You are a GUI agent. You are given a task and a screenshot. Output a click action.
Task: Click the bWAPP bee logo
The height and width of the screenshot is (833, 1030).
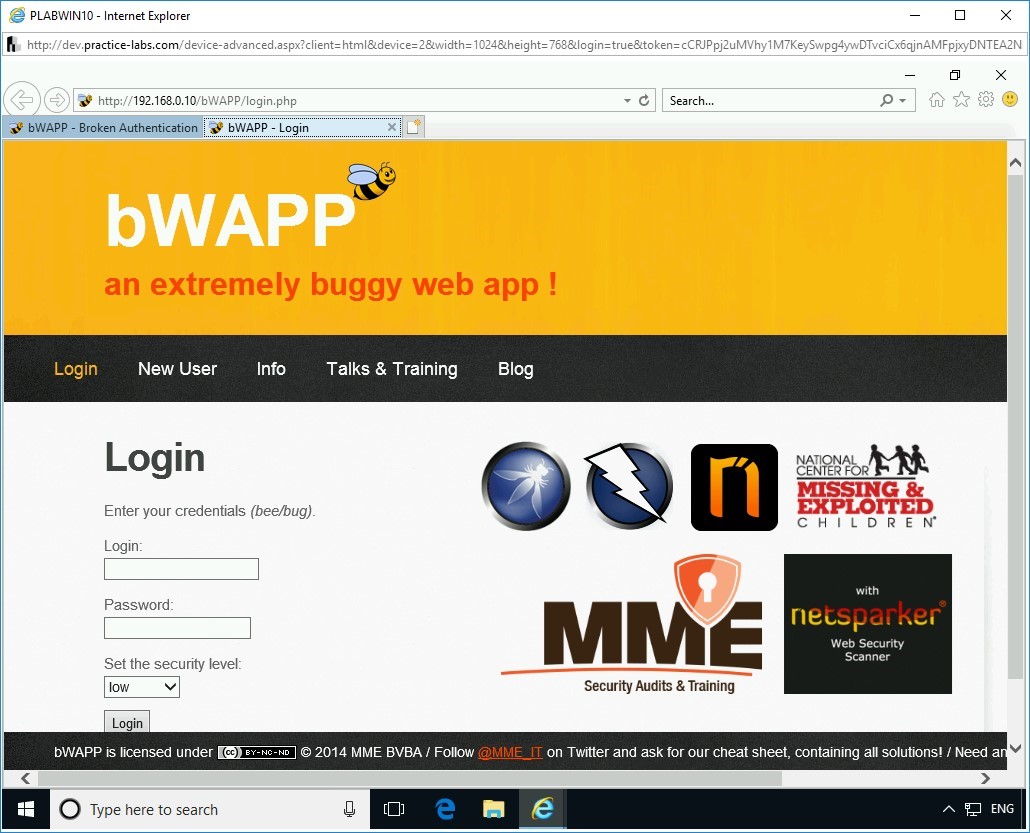click(x=370, y=180)
